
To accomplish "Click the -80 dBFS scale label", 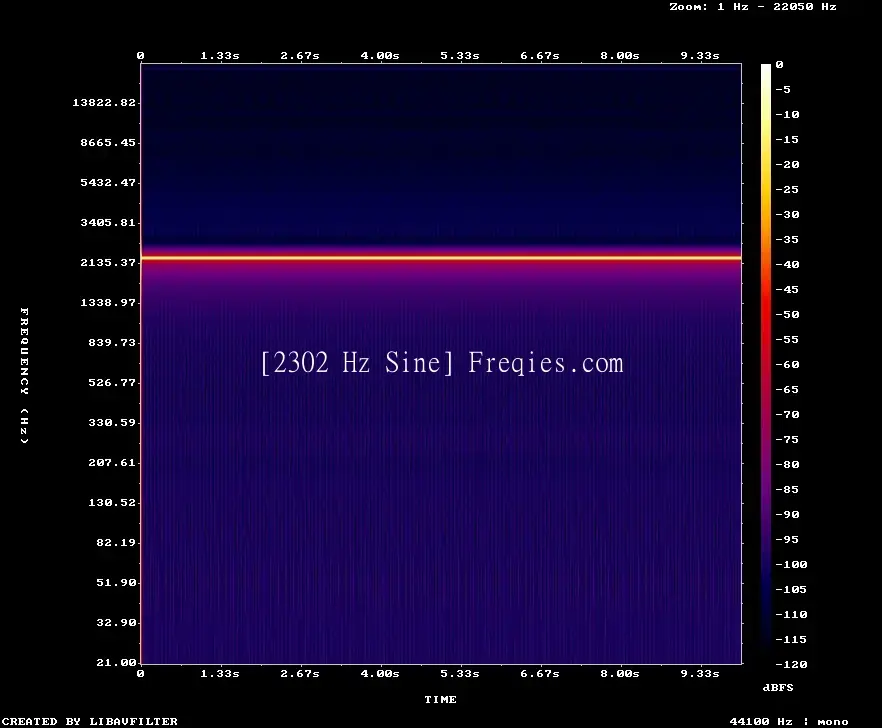I will (x=787, y=464).
